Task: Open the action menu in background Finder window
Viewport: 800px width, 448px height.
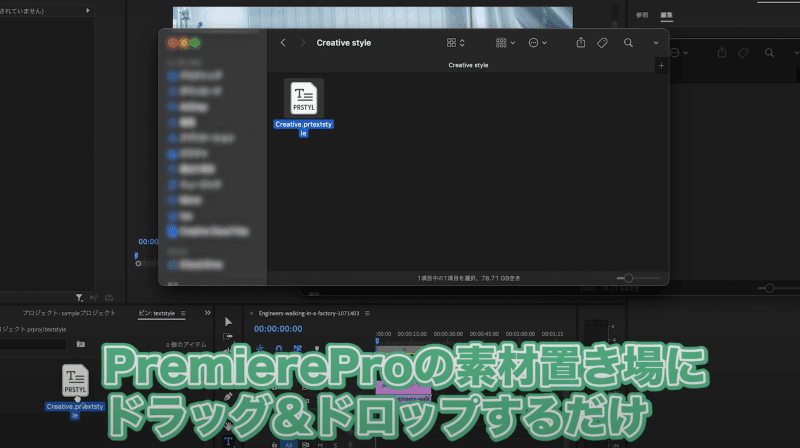Action: [679, 53]
